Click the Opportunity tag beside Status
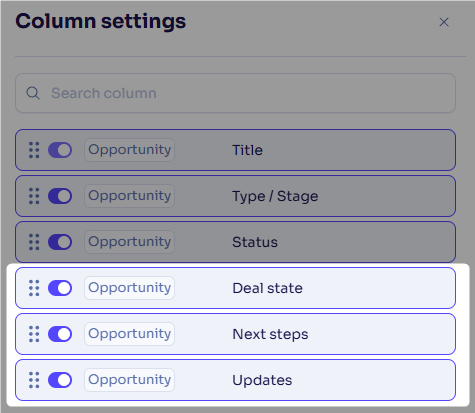Image resolution: width=475 pixels, height=413 pixels. coord(129,242)
